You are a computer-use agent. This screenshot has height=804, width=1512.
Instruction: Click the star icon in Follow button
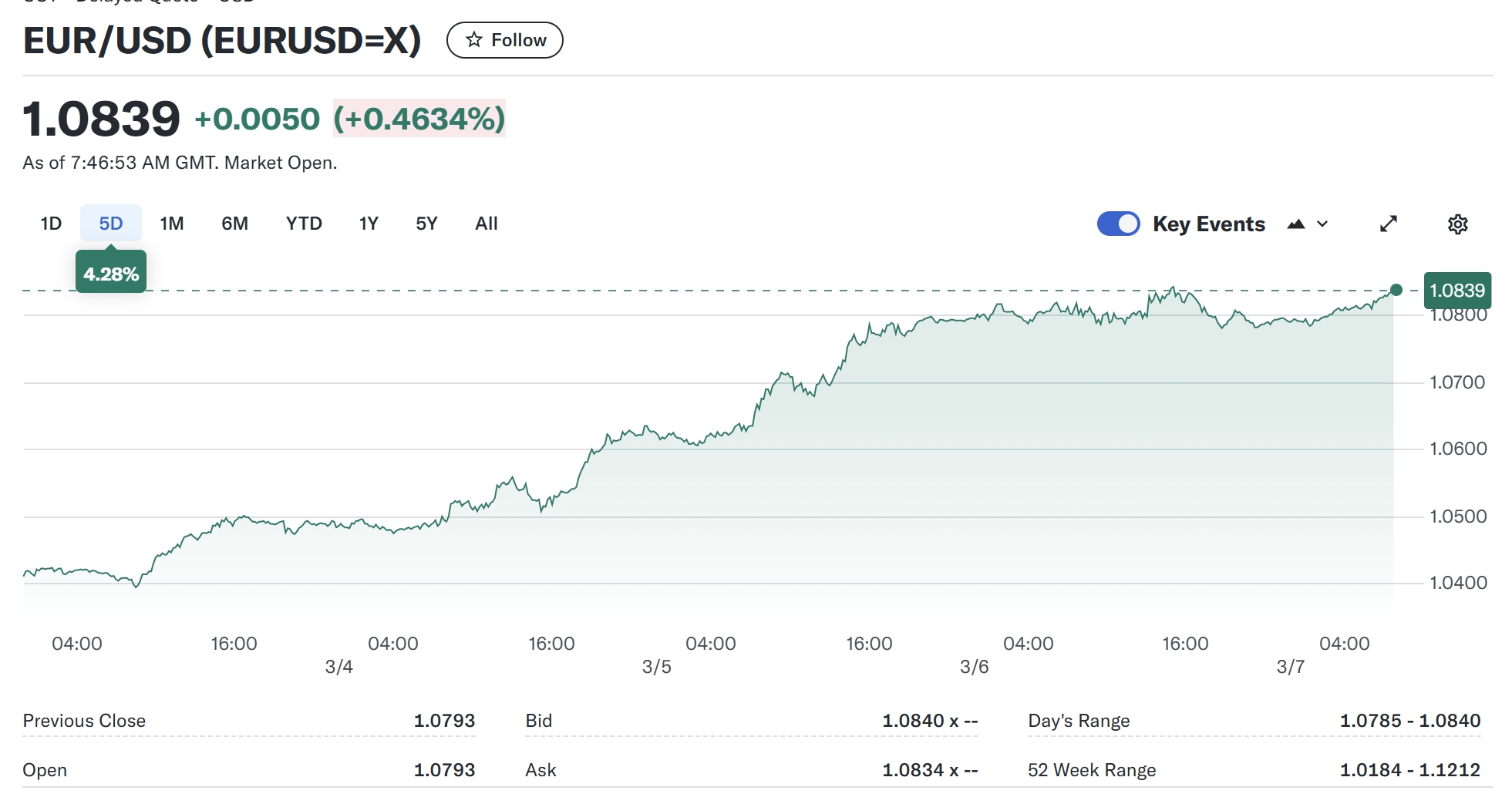pyautogui.click(x=474, y=40)
